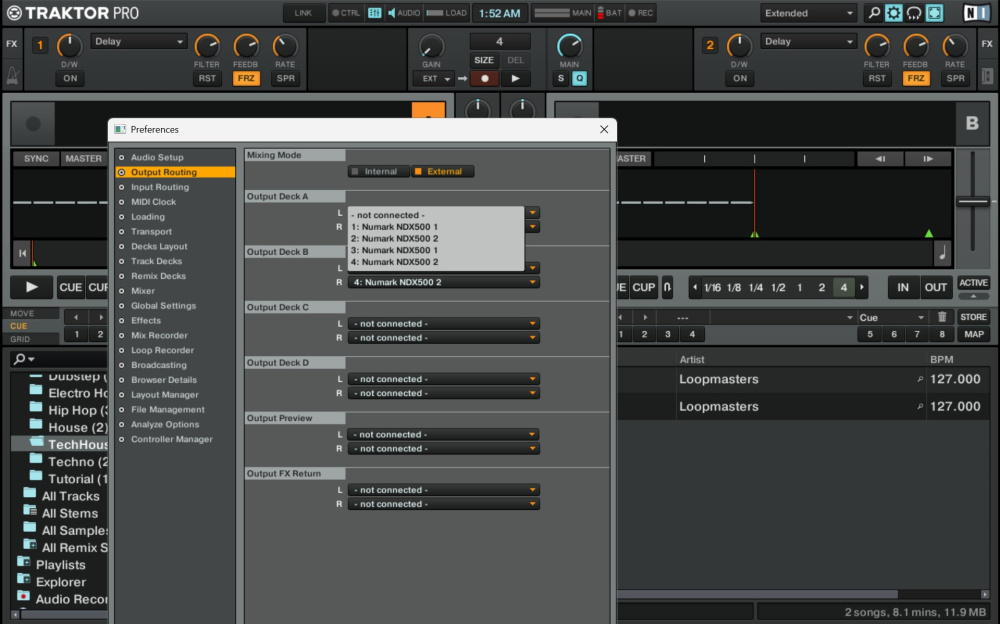Screen dimensions: 1000x624
Task: Delete the cue with trash icon
Action: click(x=942, y=317)
